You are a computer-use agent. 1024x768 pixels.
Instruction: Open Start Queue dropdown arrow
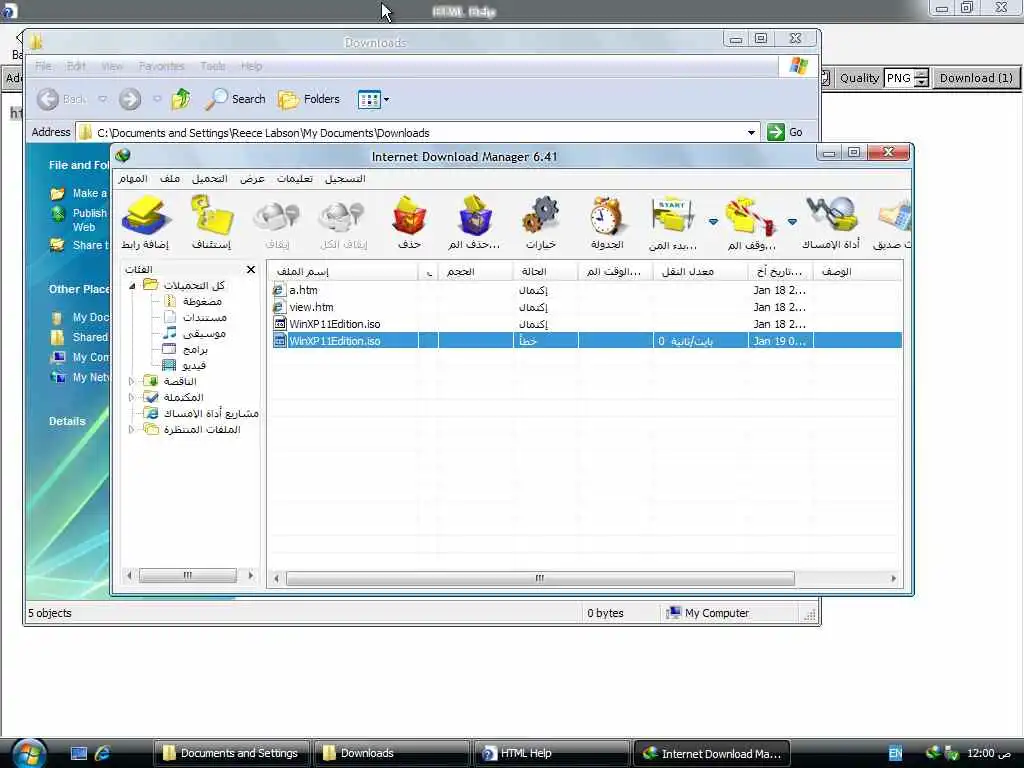pyautogui.click(x=713, y=222)
